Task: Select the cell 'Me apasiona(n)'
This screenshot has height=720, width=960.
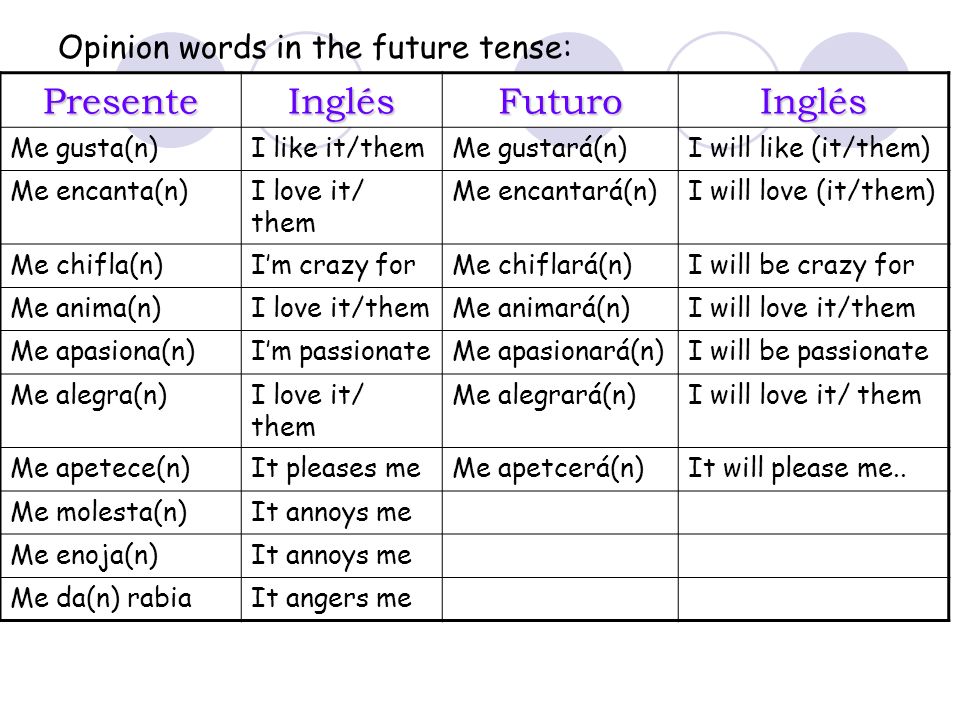Action: [121, 353]
